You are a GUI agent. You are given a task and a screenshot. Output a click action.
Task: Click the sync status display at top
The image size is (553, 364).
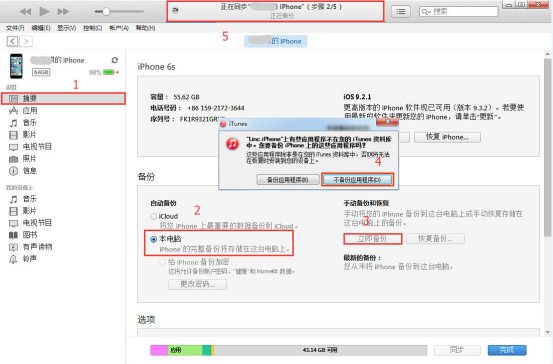(x=275, y=11)
